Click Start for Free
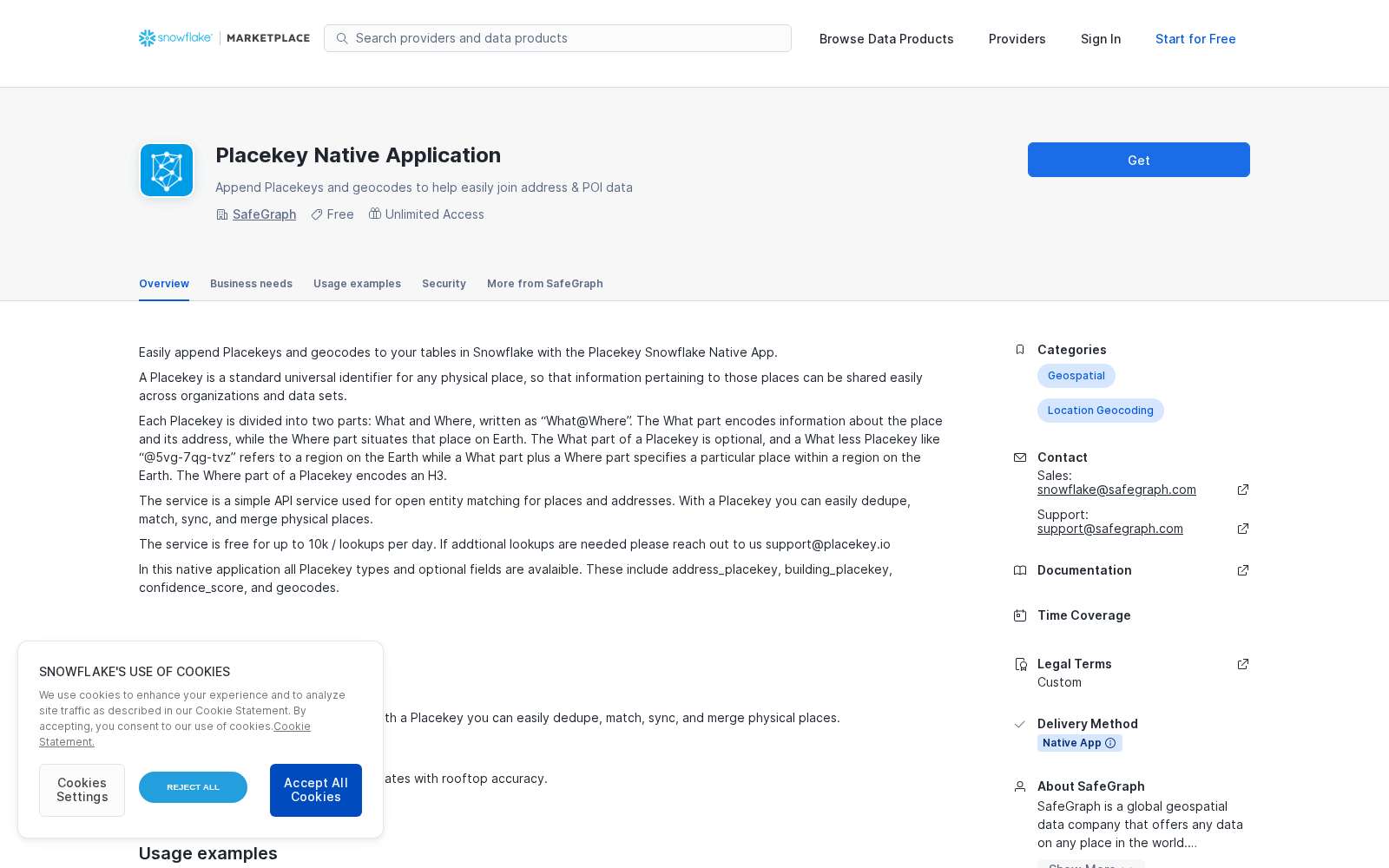The width and height of the screenshot is (1389, 868). (1195, 39)
